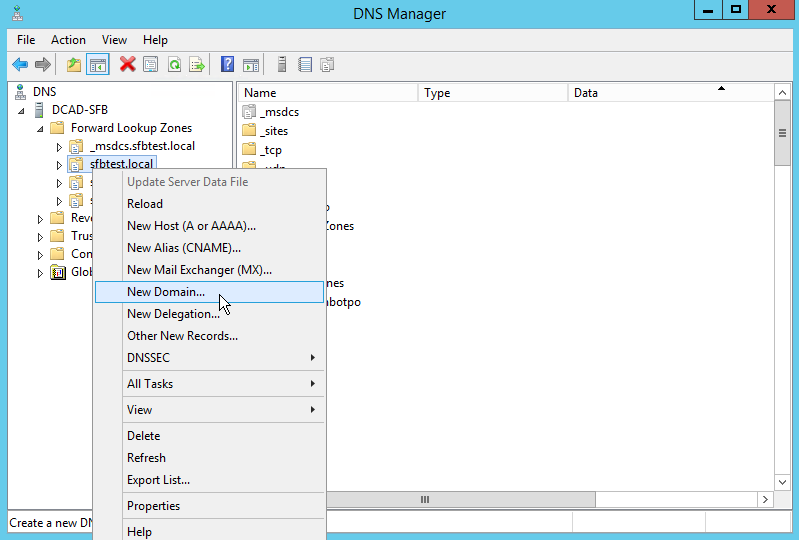The image size is (799, 540).
Task: Click the _msdcs.sfbtest.local zone icon
Action: click(x=76, y=146)
